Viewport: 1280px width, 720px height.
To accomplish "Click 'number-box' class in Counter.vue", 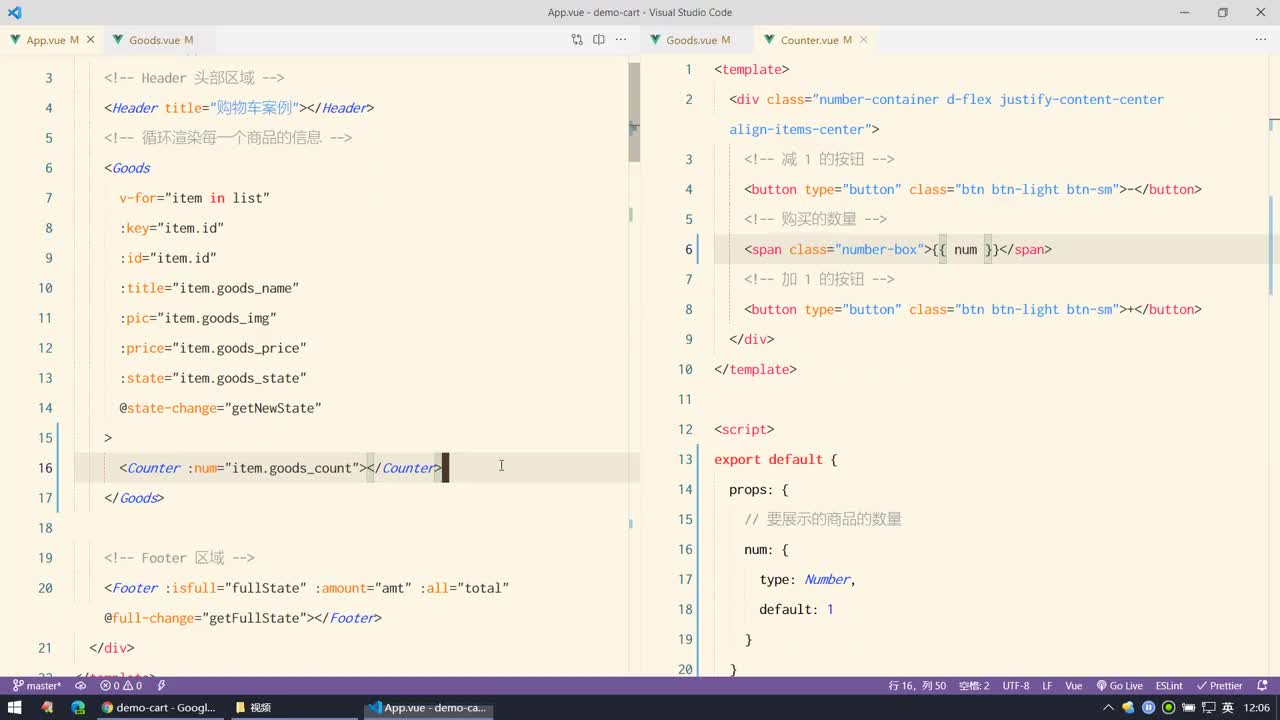I will click(879, 249).
